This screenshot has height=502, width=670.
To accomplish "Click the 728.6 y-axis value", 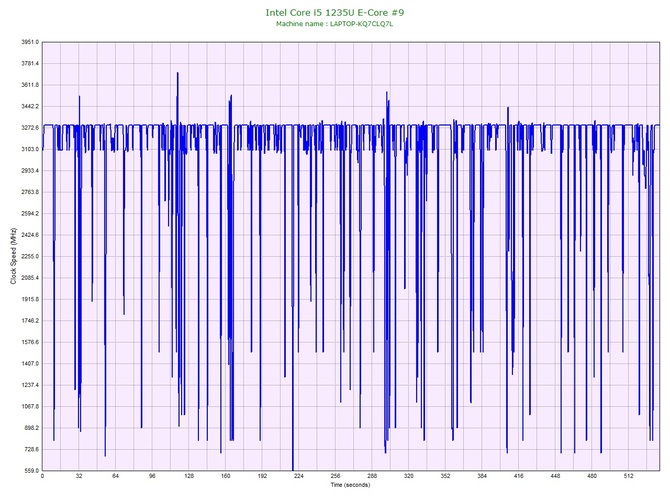I will point(31,449).
